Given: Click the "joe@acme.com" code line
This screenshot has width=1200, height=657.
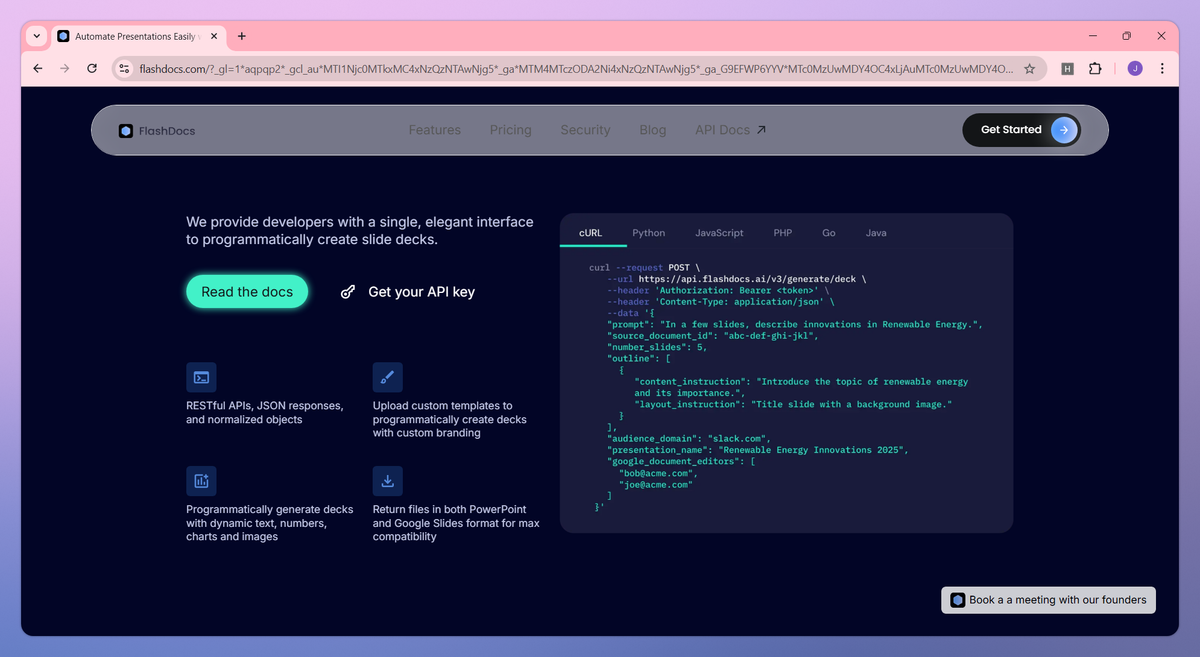Looking at the screenshot, I should (x=655, y=484).
